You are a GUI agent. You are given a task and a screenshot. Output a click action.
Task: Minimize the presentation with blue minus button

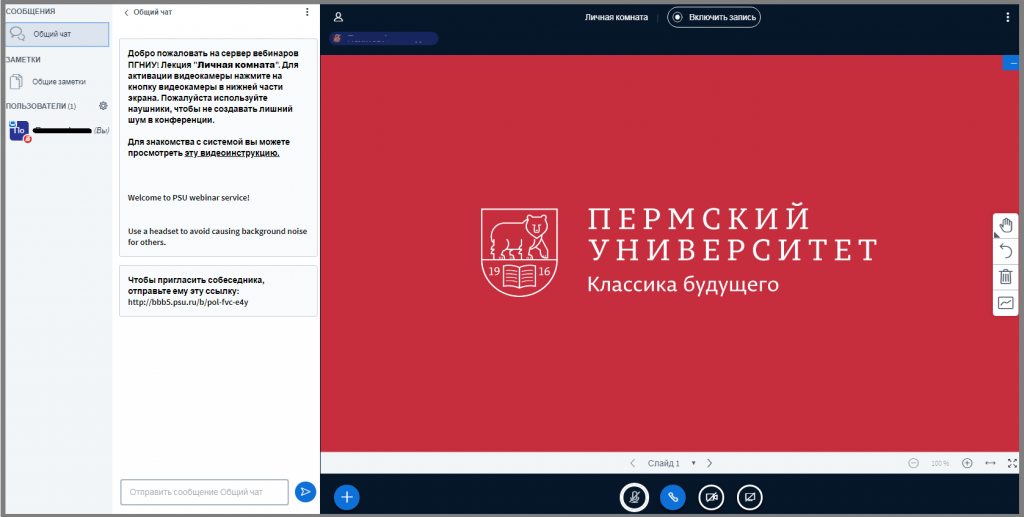[1013, 63]
